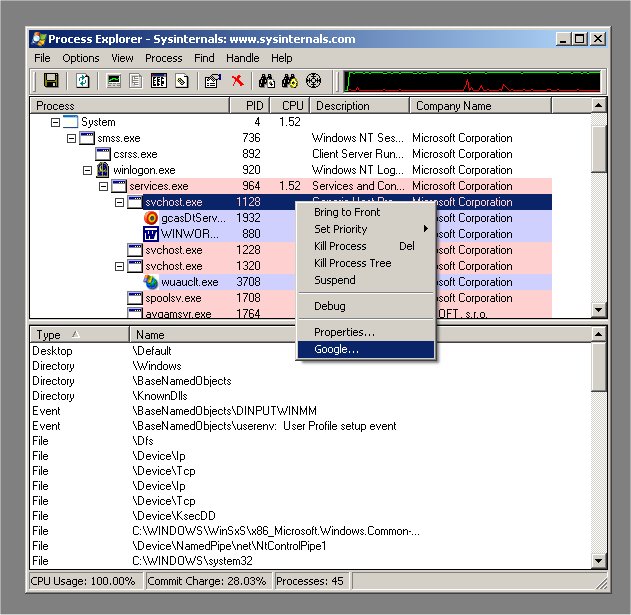Viewport: 631px width, 615px height.
Task: Select the \BaseNamedObjects\DINPUTWINMM event row
Action: click(311, 411)
